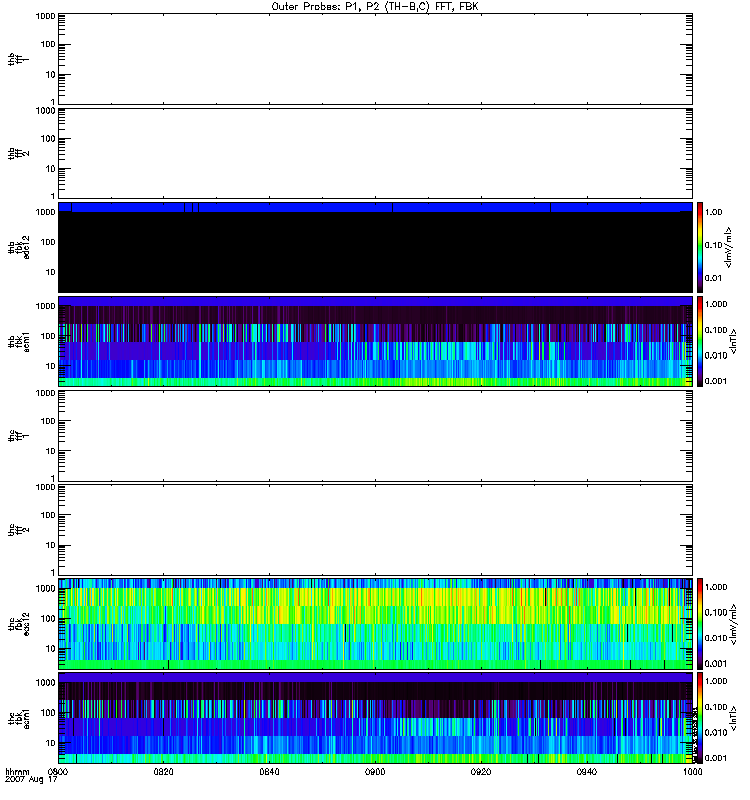Click the thc fbk edc12 spectrogram panel
This screenshot has width=750, height=800.
coord(375,623)
